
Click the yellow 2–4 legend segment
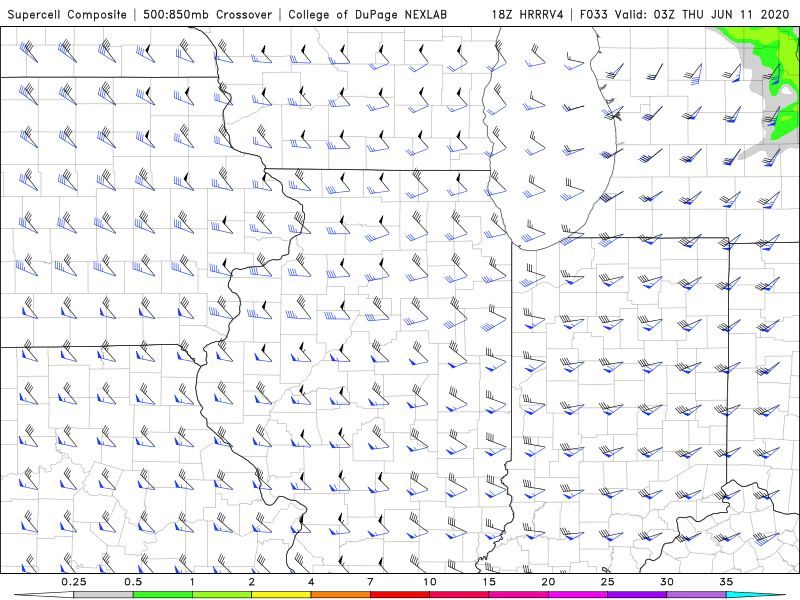(x=281, y=595)
